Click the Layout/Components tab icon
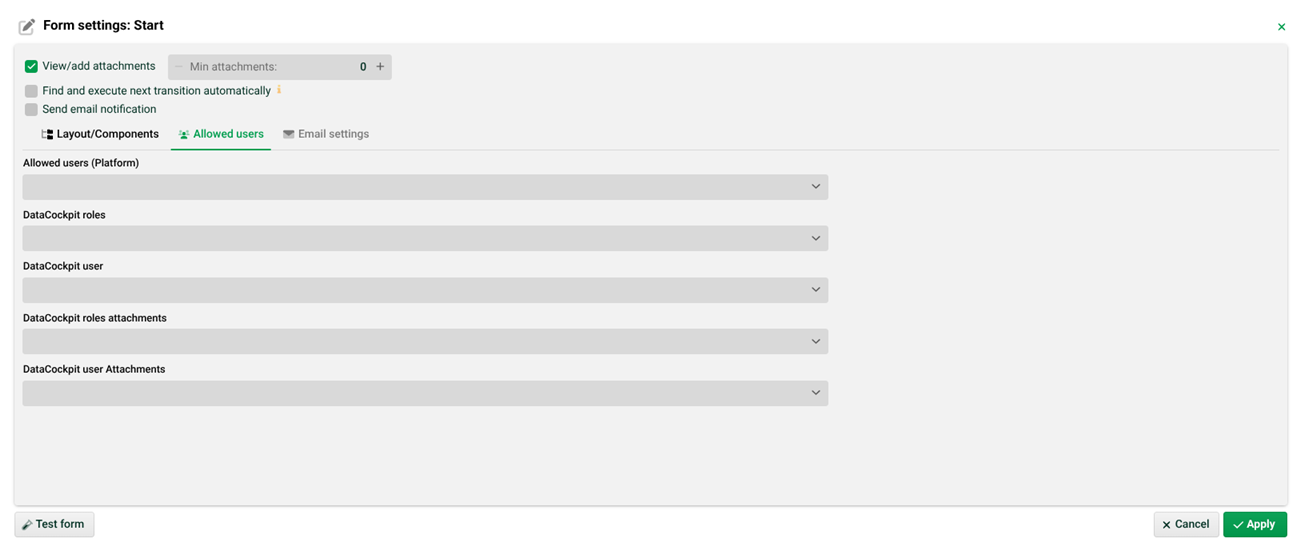Image resolution: width=1300 pixels, height=546 pixels. [47, 134]
